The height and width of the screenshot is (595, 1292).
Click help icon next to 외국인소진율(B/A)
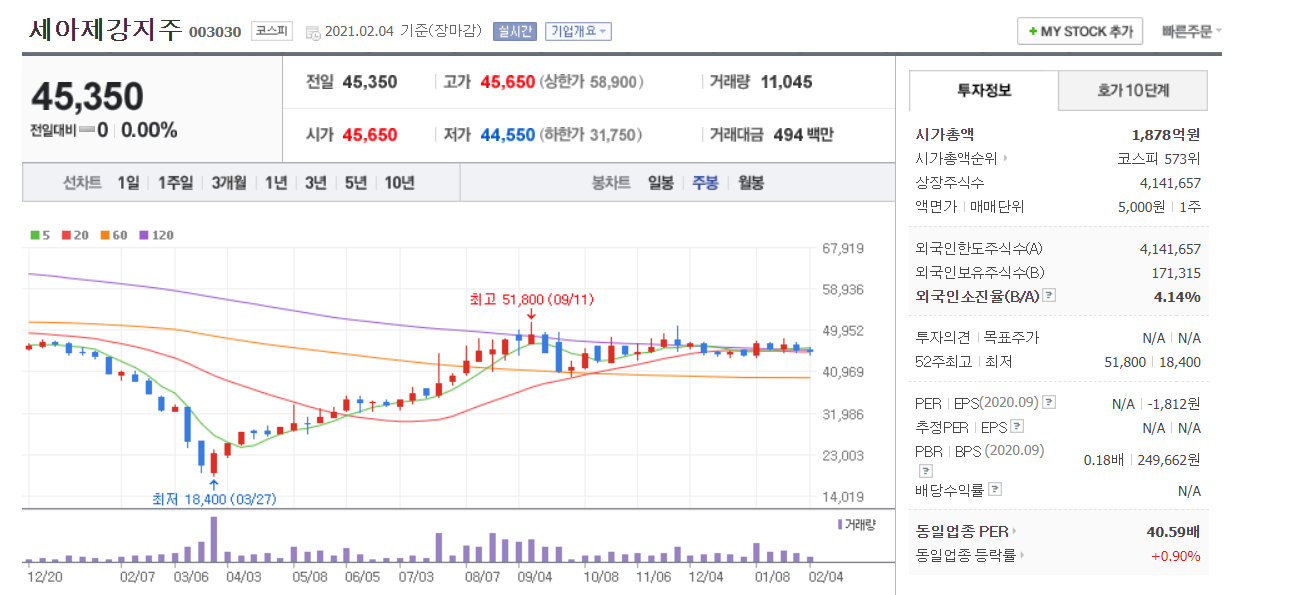(1050, 296)
